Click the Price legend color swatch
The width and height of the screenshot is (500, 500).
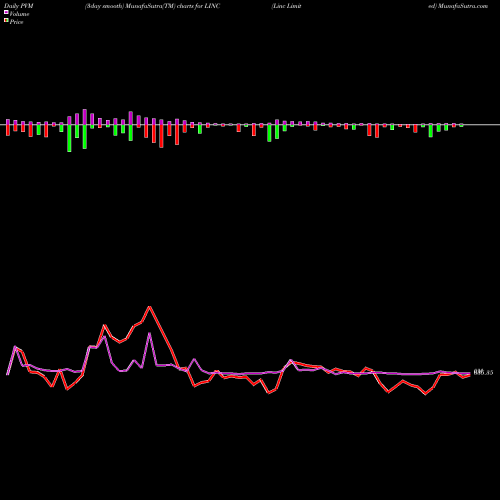coord(6,21)
